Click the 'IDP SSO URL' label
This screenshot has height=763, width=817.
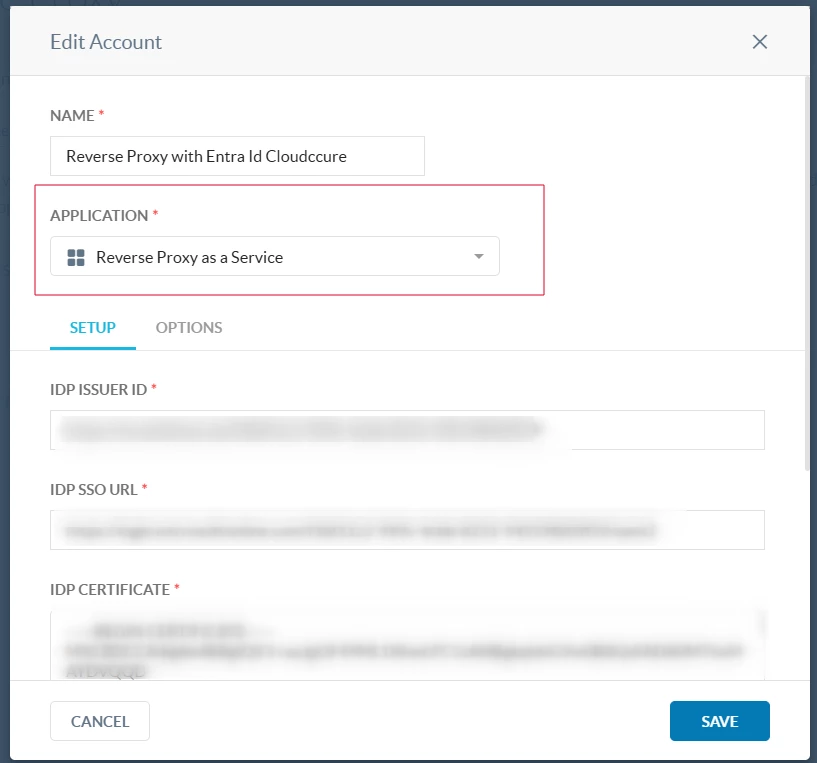(x=94, y=489)
